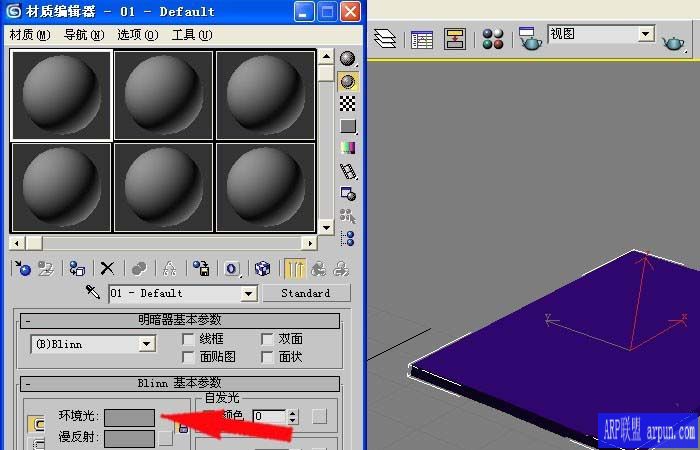Click the 漫反射 color swatch

click(x=129, y=438)
